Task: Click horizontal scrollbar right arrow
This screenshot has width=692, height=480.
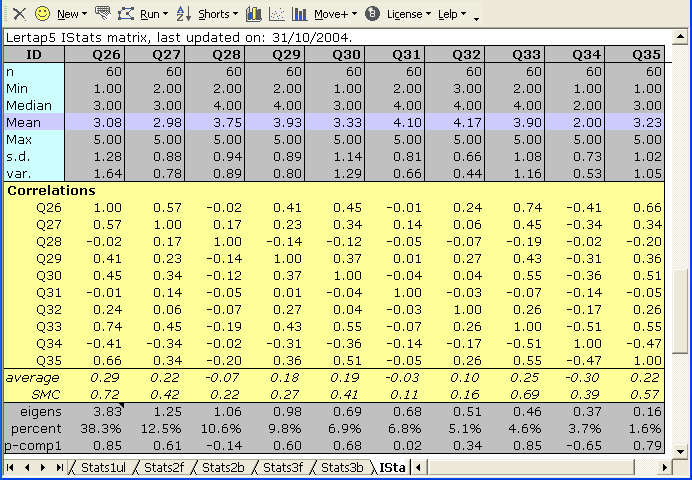Action: 665,467
